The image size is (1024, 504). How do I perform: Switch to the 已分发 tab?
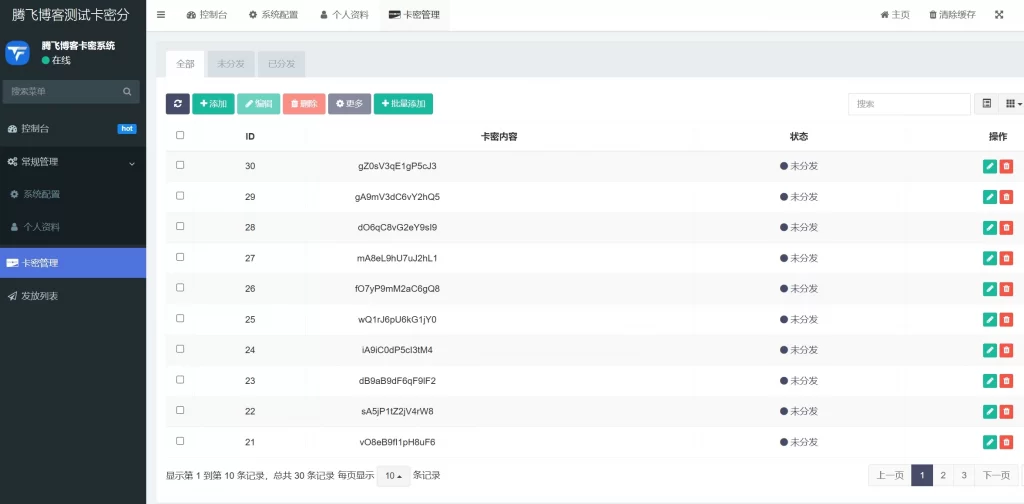(281, 64)
